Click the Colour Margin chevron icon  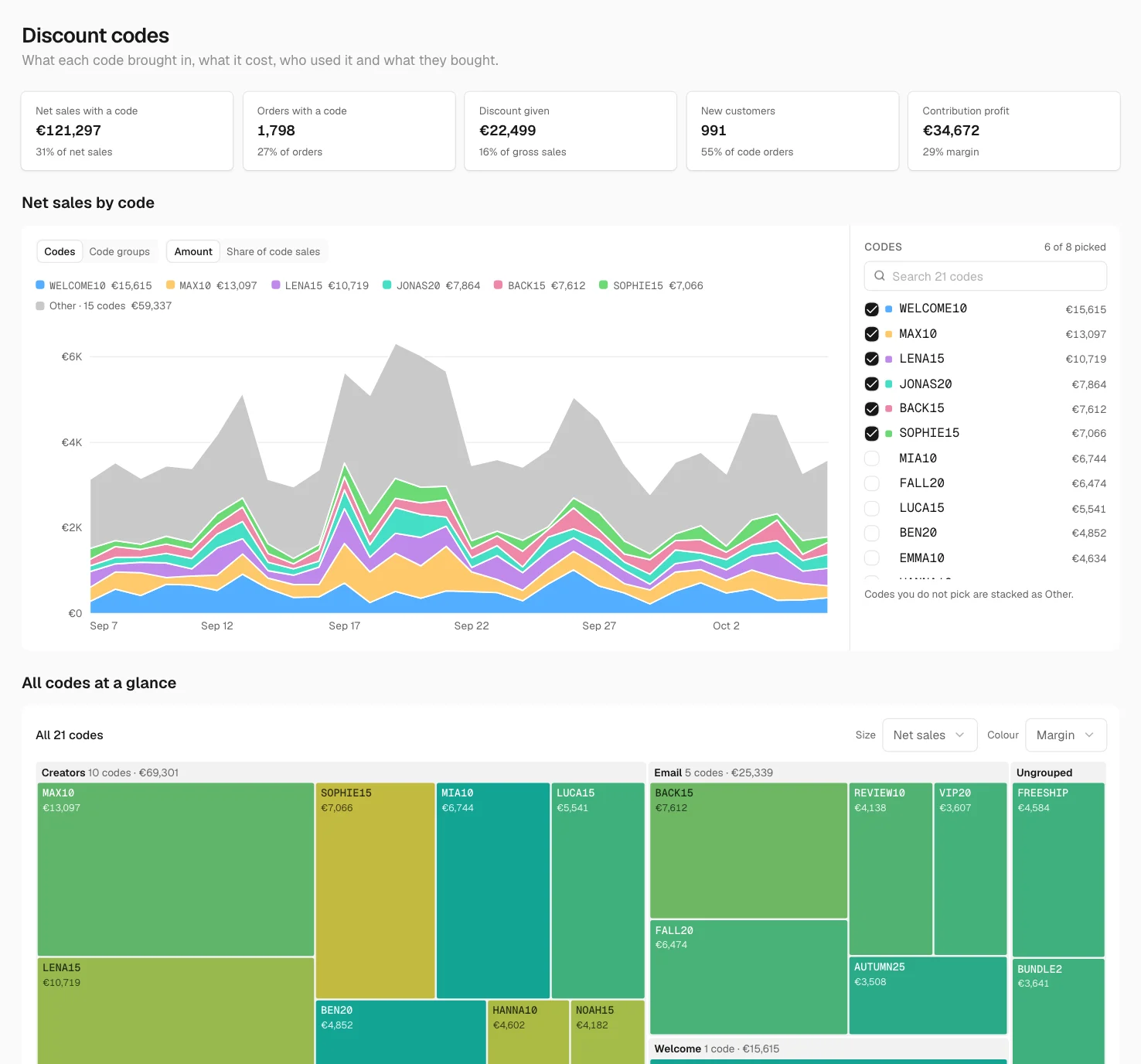point(1088,735)
